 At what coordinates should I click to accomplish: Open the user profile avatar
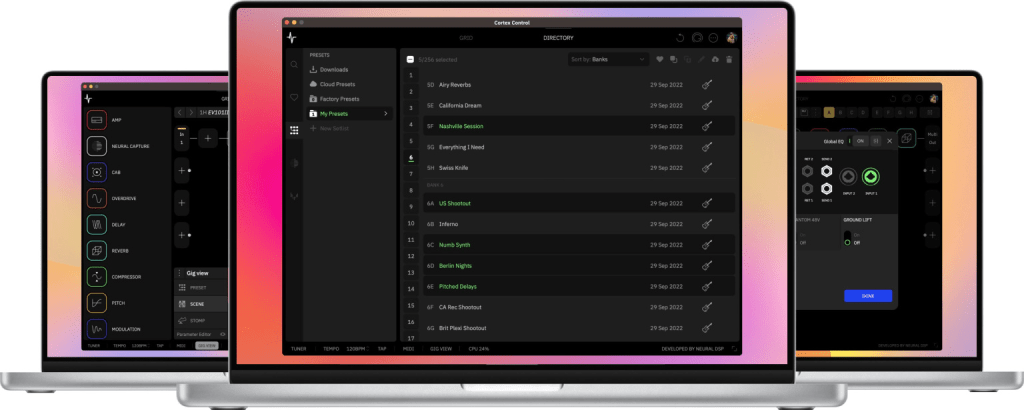click(732, 37)
